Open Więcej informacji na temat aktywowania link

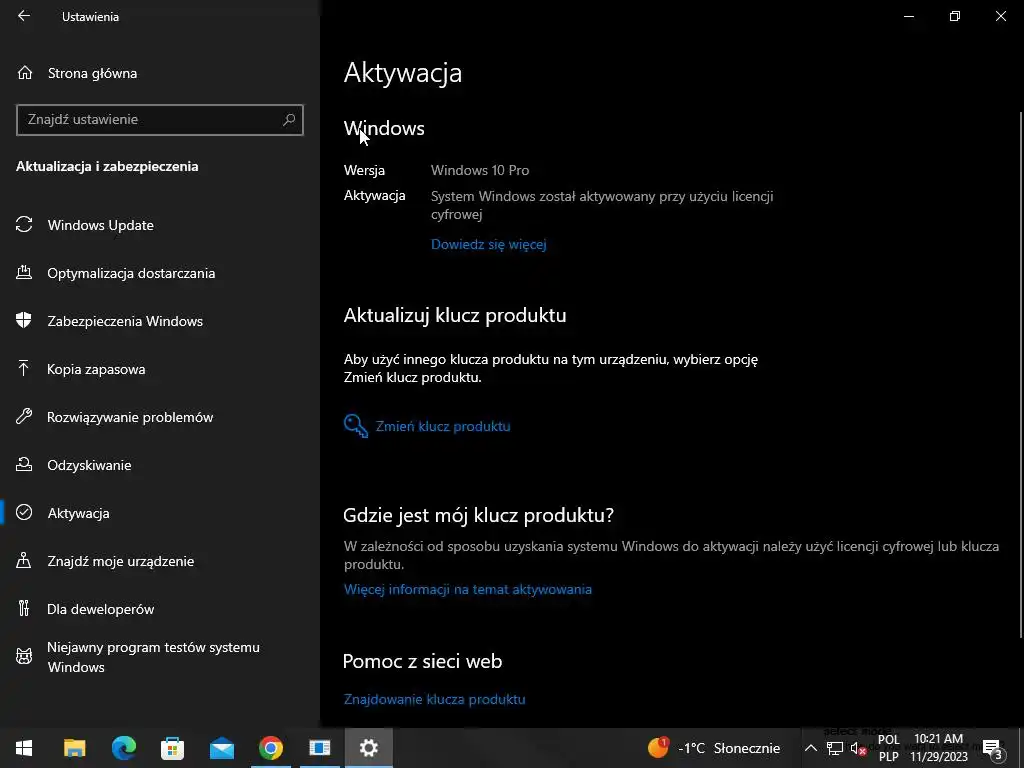coord(468,589)
